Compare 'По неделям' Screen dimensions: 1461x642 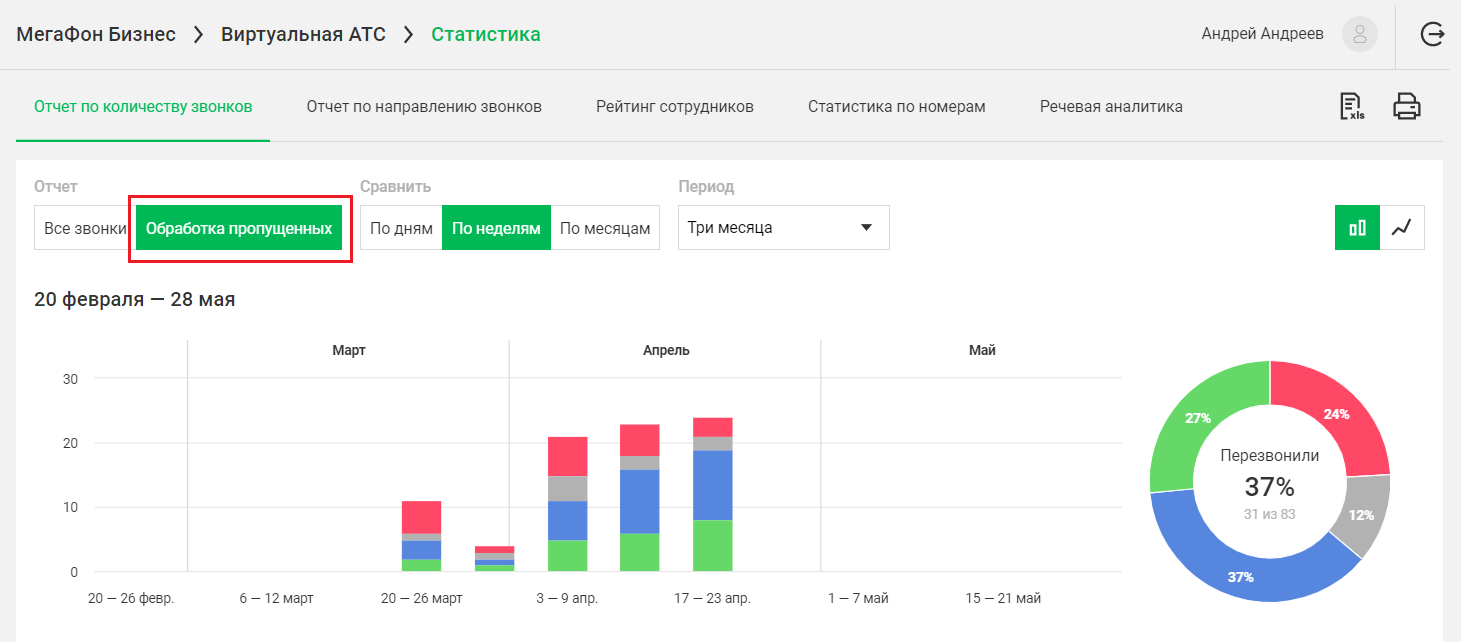coord(496,228)
